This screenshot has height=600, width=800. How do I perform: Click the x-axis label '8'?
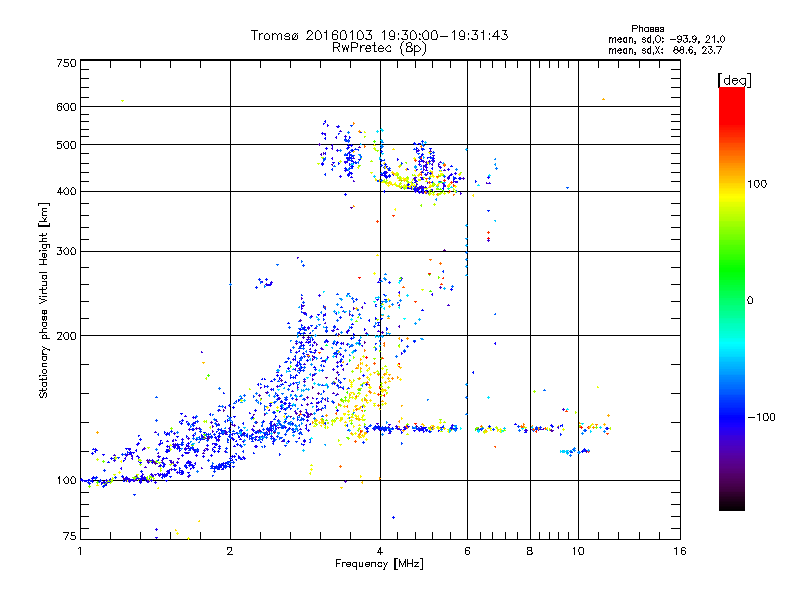tap(530, 551)
